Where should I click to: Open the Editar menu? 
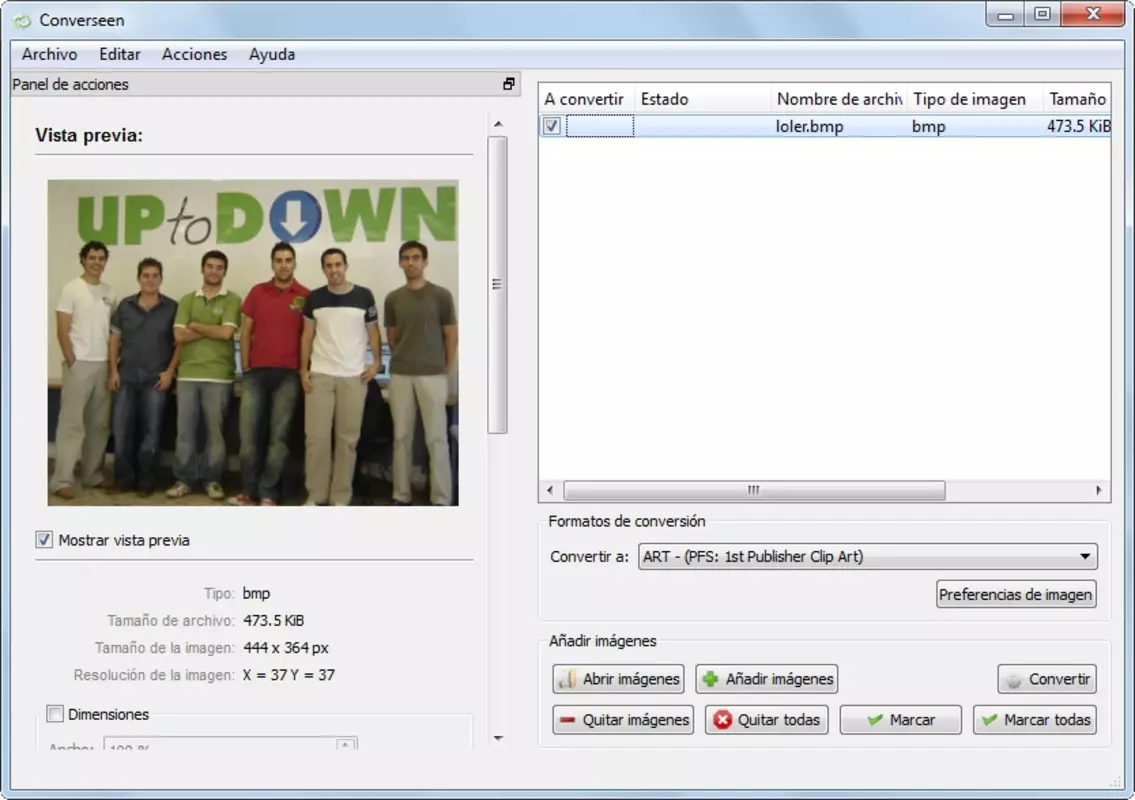119,54
